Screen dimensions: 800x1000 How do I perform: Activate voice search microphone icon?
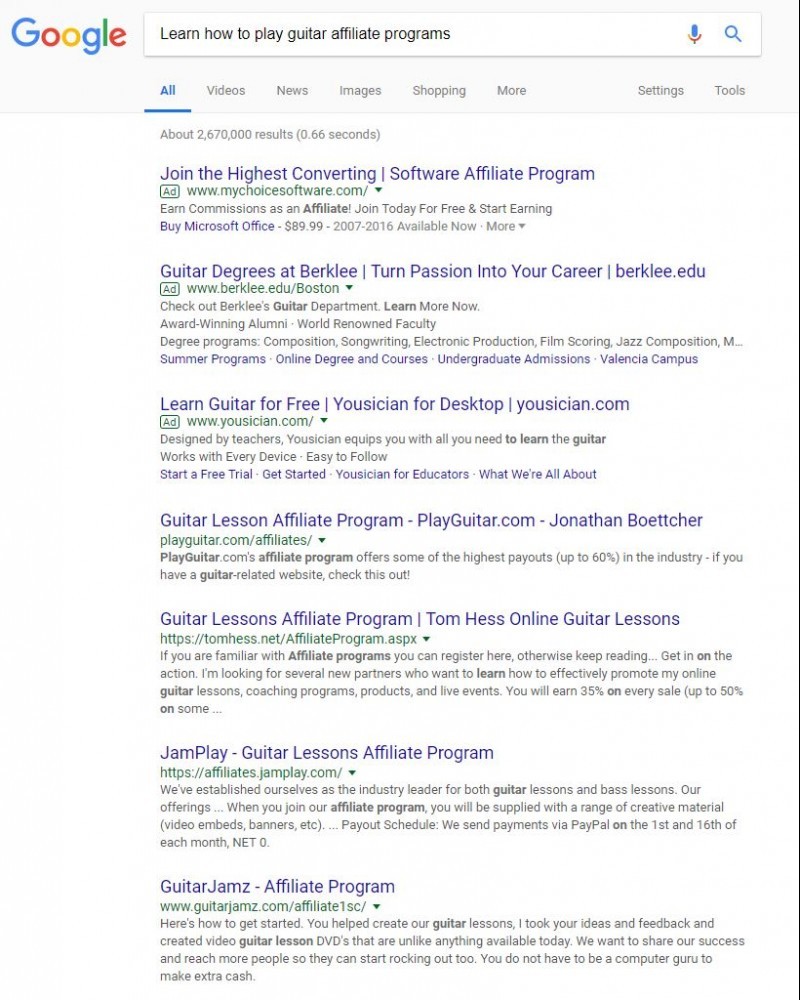694,33
